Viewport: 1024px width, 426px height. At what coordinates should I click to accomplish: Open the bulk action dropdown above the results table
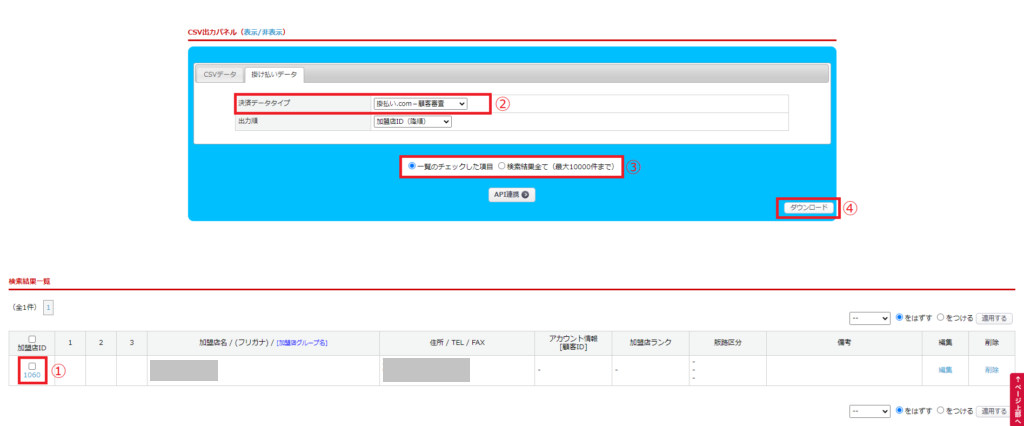870,318
